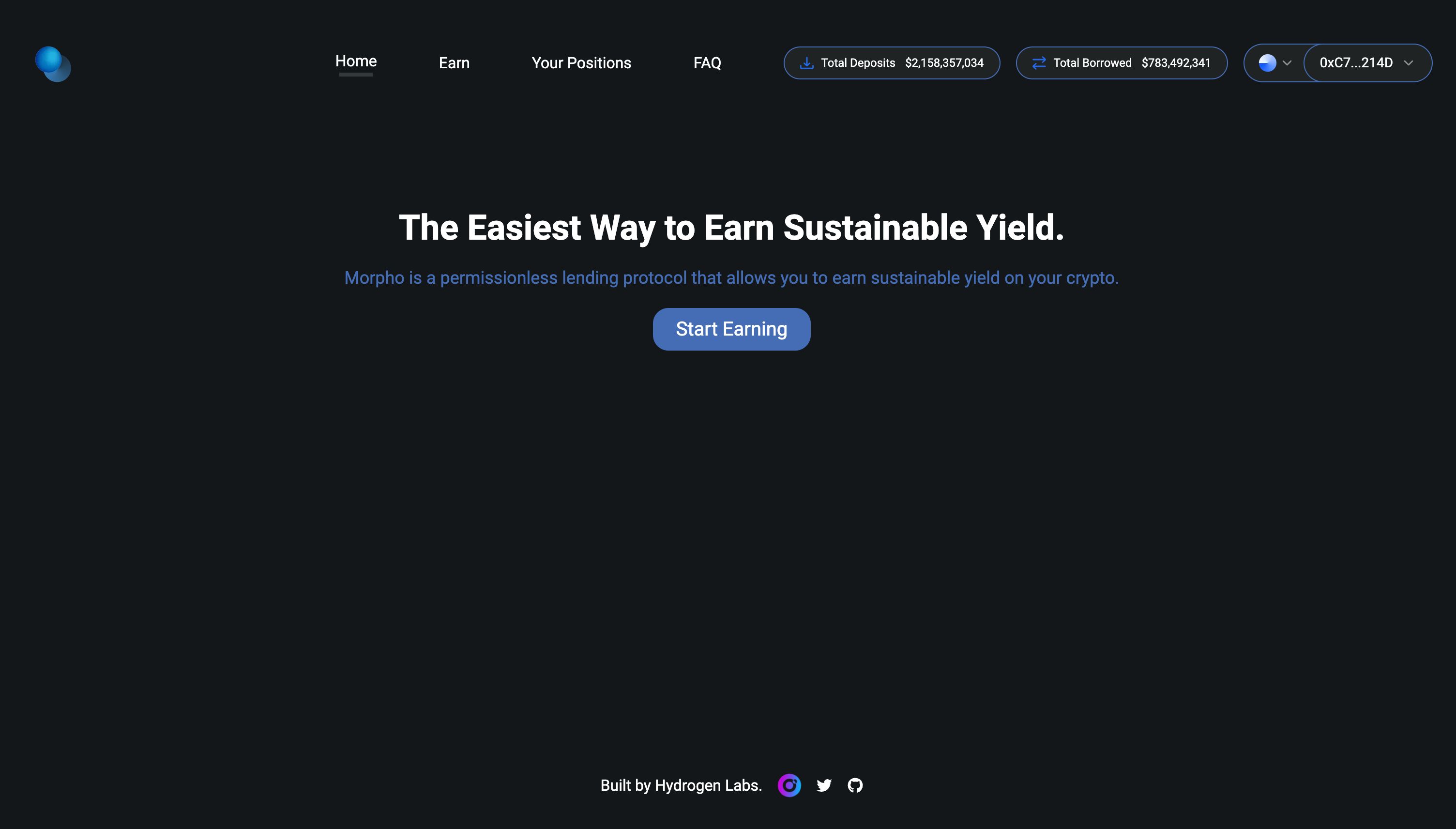Click the Home navigation link

[x=356, y=61]
